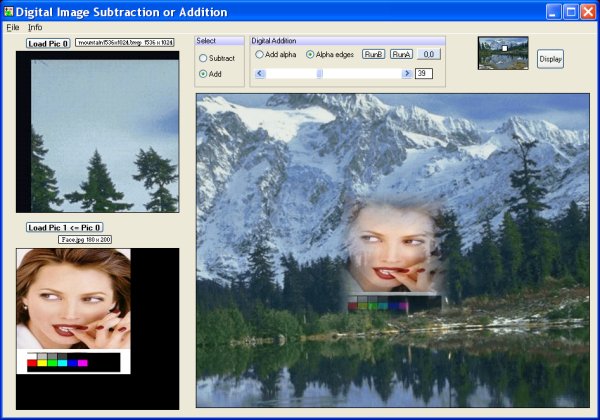Screen dimensions: 600x420
Task: Choose the Add alpha option
Action: pyautogui.click(x=260, y=54)
